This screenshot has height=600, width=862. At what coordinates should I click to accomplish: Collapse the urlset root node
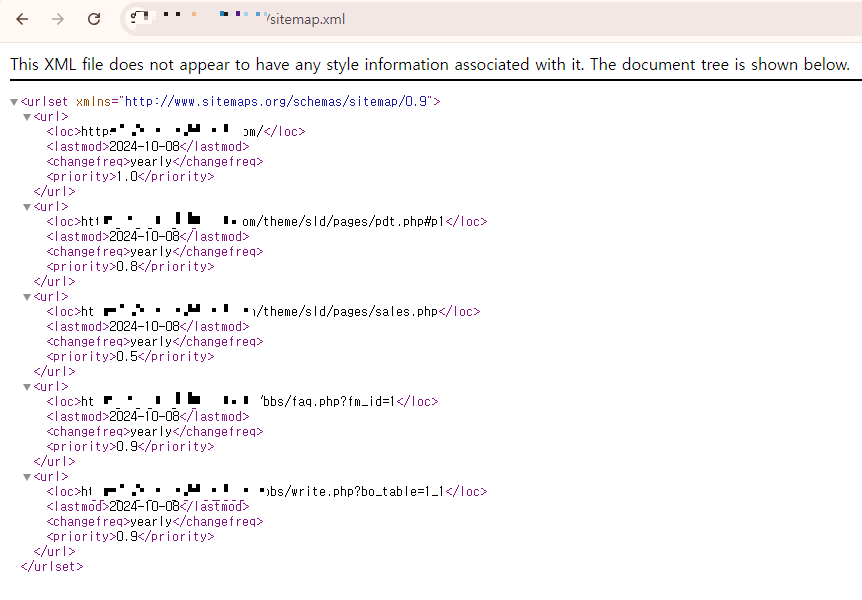(x=14, y=102)
